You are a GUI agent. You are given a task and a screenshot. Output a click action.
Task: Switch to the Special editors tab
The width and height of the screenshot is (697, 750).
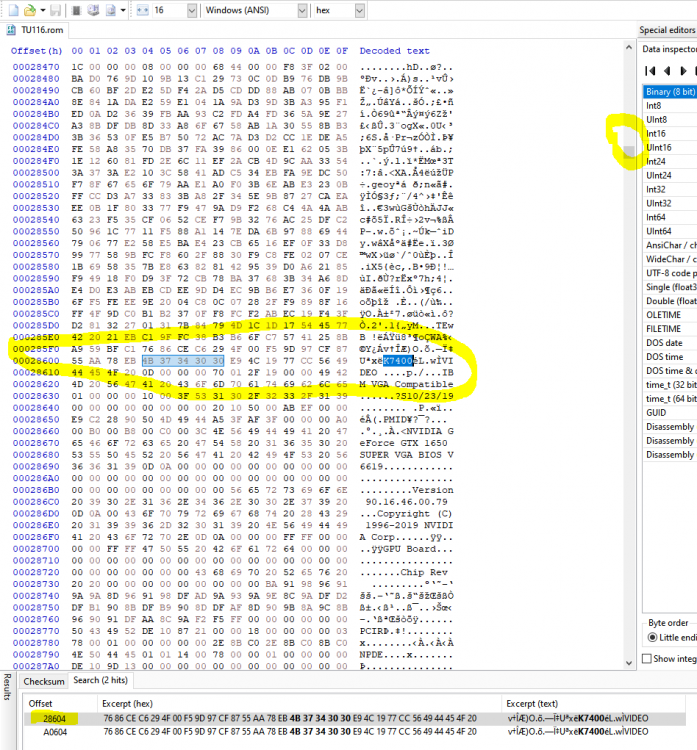tap(667, 30)
